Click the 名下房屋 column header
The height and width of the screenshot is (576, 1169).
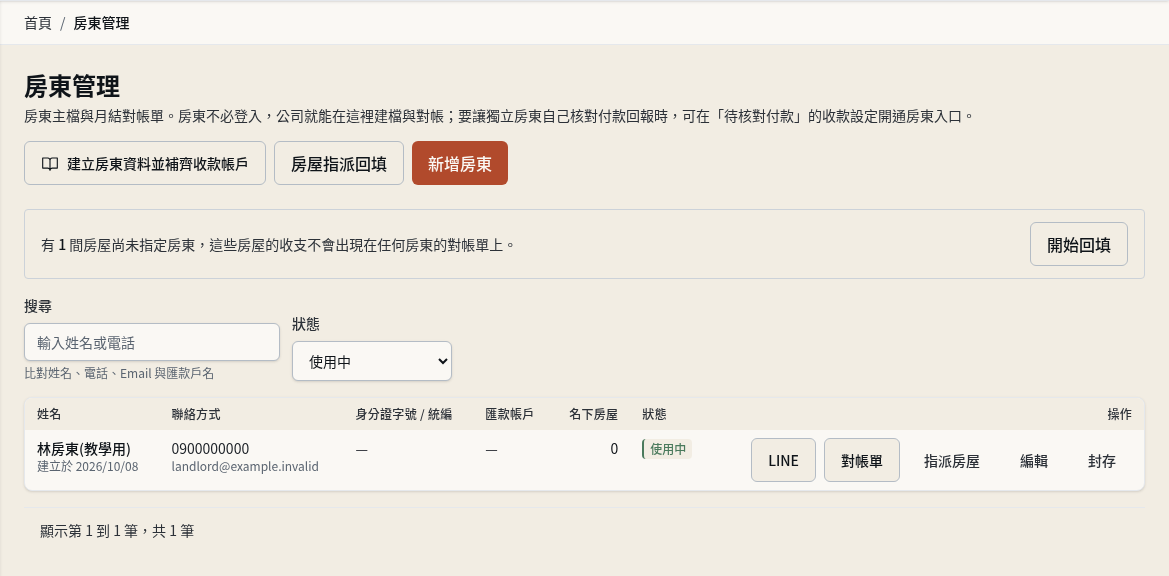tap(593, 414)
